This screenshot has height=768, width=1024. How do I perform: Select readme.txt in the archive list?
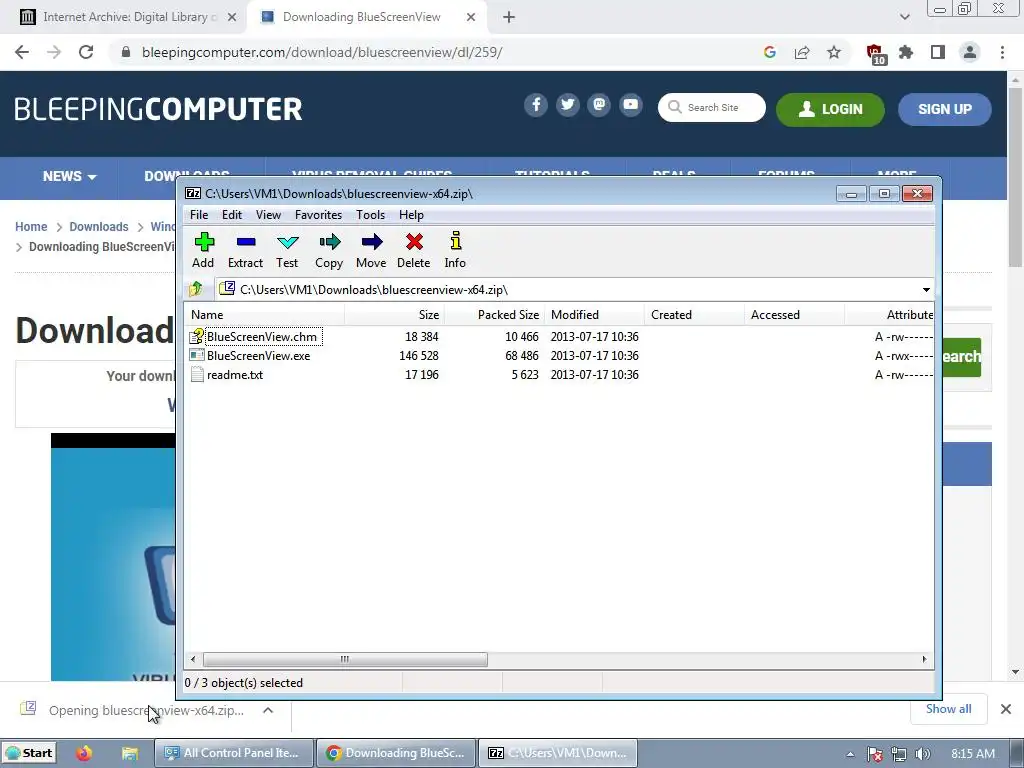pos(235,375)
